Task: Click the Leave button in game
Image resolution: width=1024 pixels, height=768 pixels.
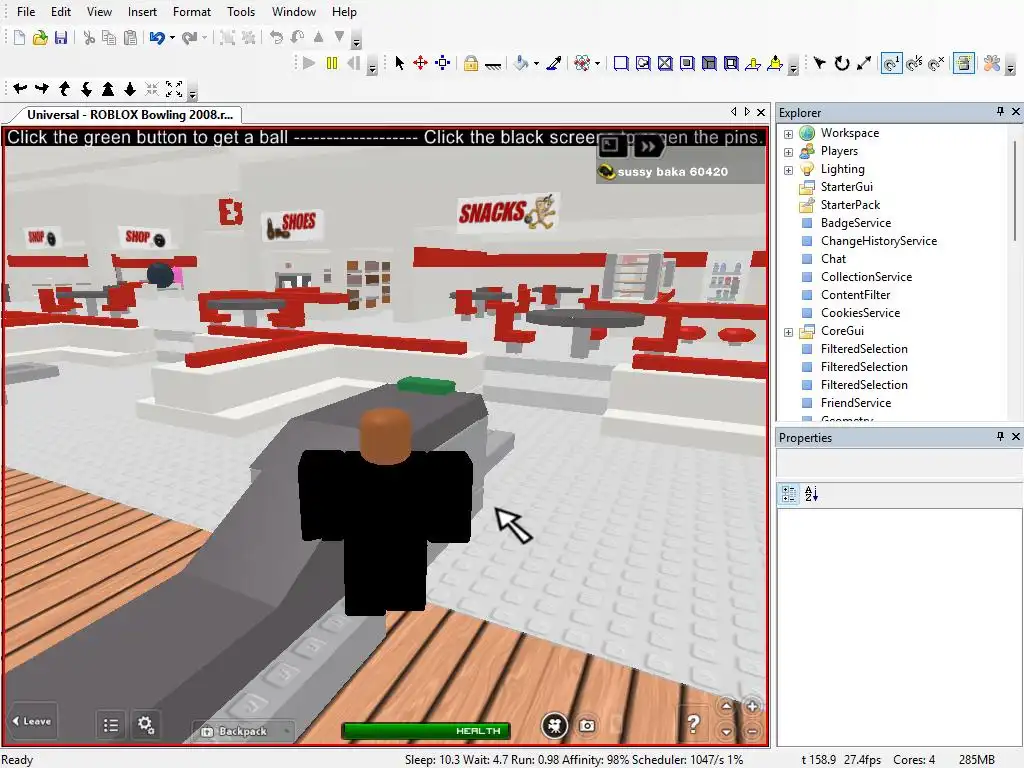Action: pyautogui.click(x=31, y=721)
